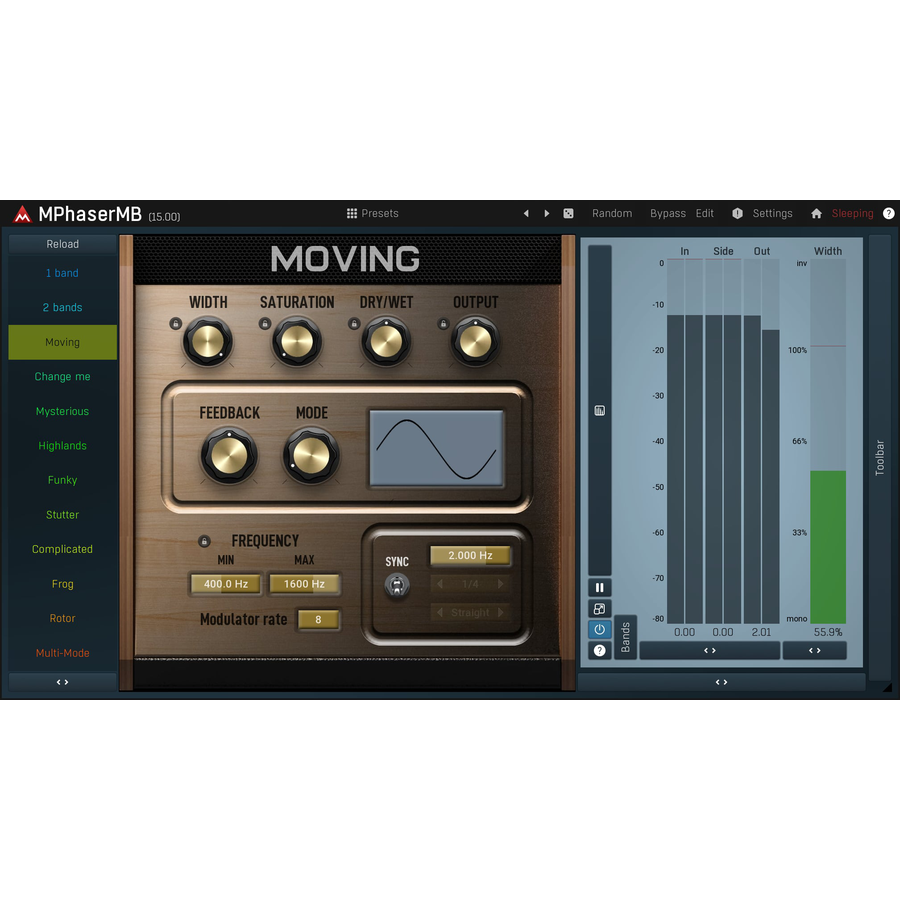Click the Output knob

[475, 342]
